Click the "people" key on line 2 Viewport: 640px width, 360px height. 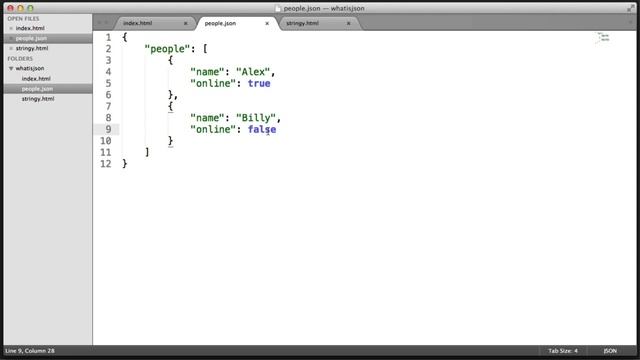[167, 49]
